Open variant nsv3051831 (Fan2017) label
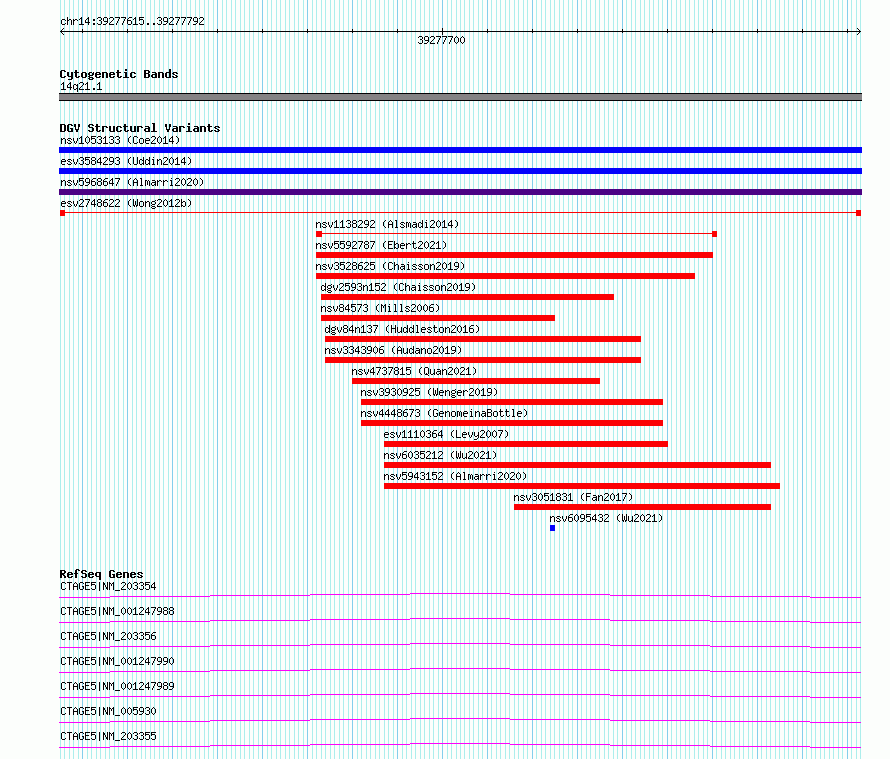 tap(573, 497)
